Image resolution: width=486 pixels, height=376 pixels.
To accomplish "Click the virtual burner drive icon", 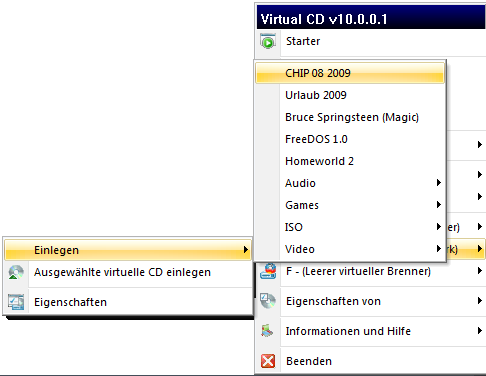I will pyautogui.click(x=268, y=271).
